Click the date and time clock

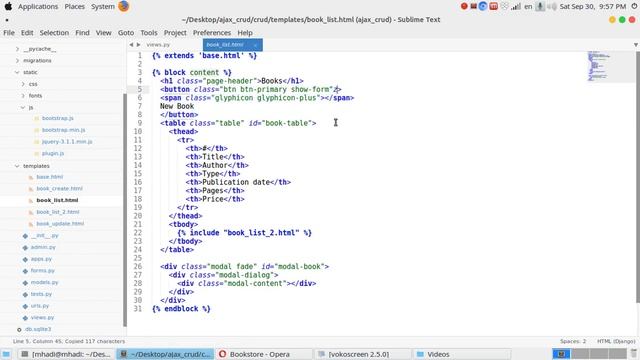pyautogui.click(x=593, y=7)
